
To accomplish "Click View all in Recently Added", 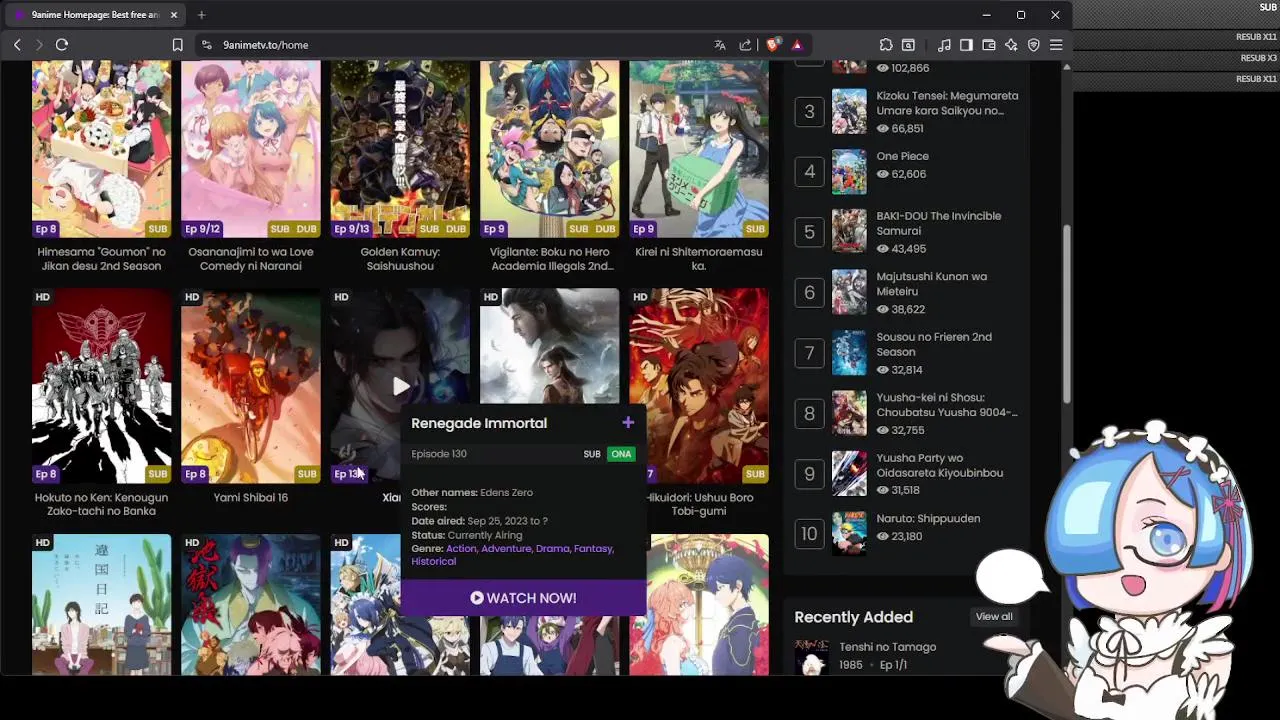I will pos(994,617).
